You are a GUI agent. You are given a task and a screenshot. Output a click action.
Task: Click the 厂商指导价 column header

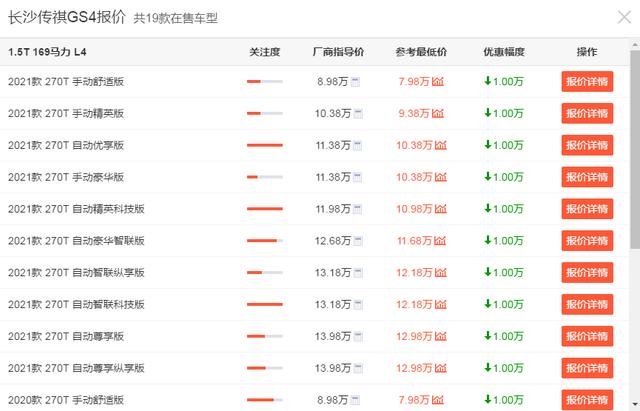click(338, 52)
